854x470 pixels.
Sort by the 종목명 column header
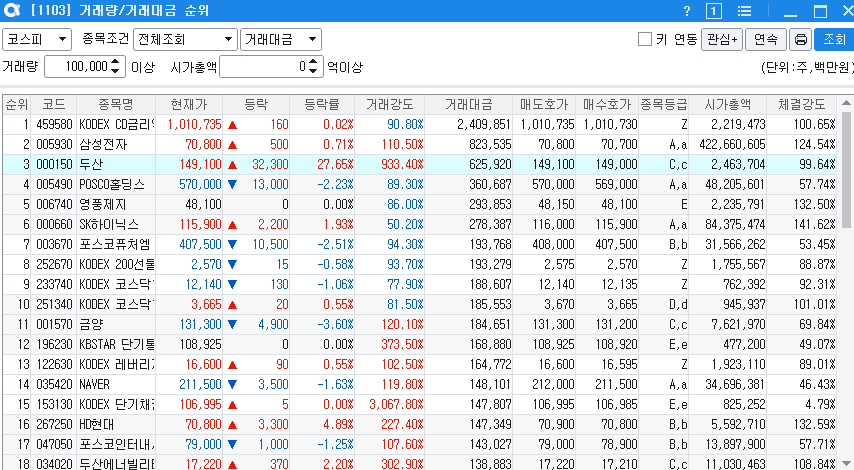pyautogui.click(x=116, y=105)
